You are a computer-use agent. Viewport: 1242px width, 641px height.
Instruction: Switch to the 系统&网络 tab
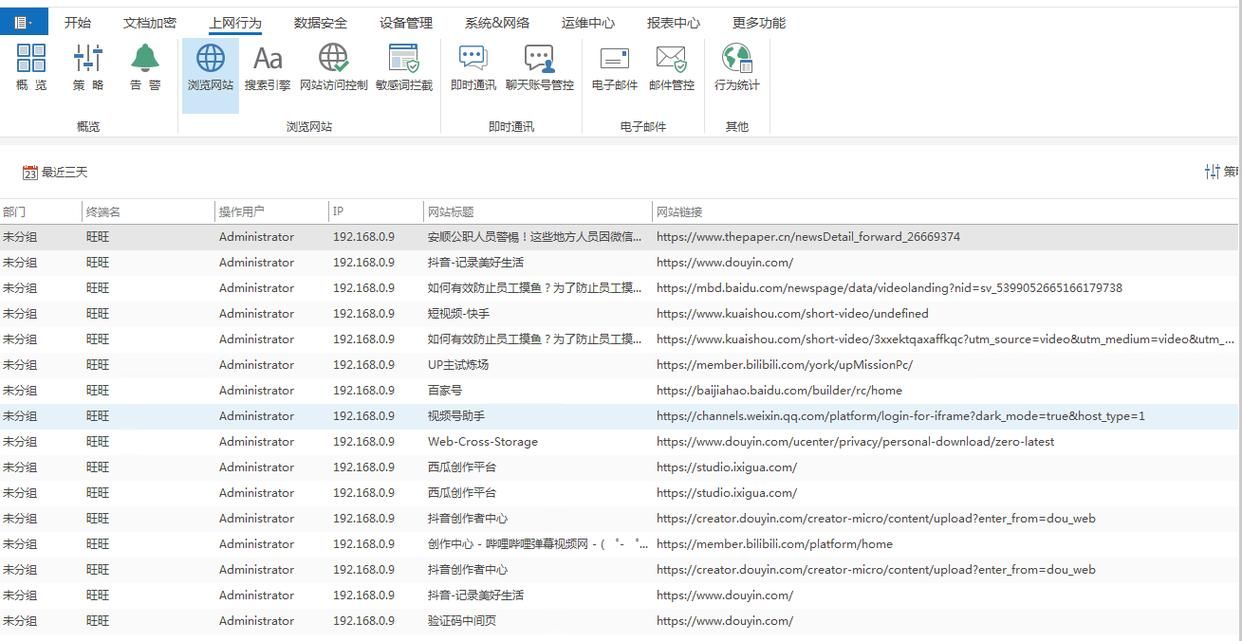click(497, 22)
